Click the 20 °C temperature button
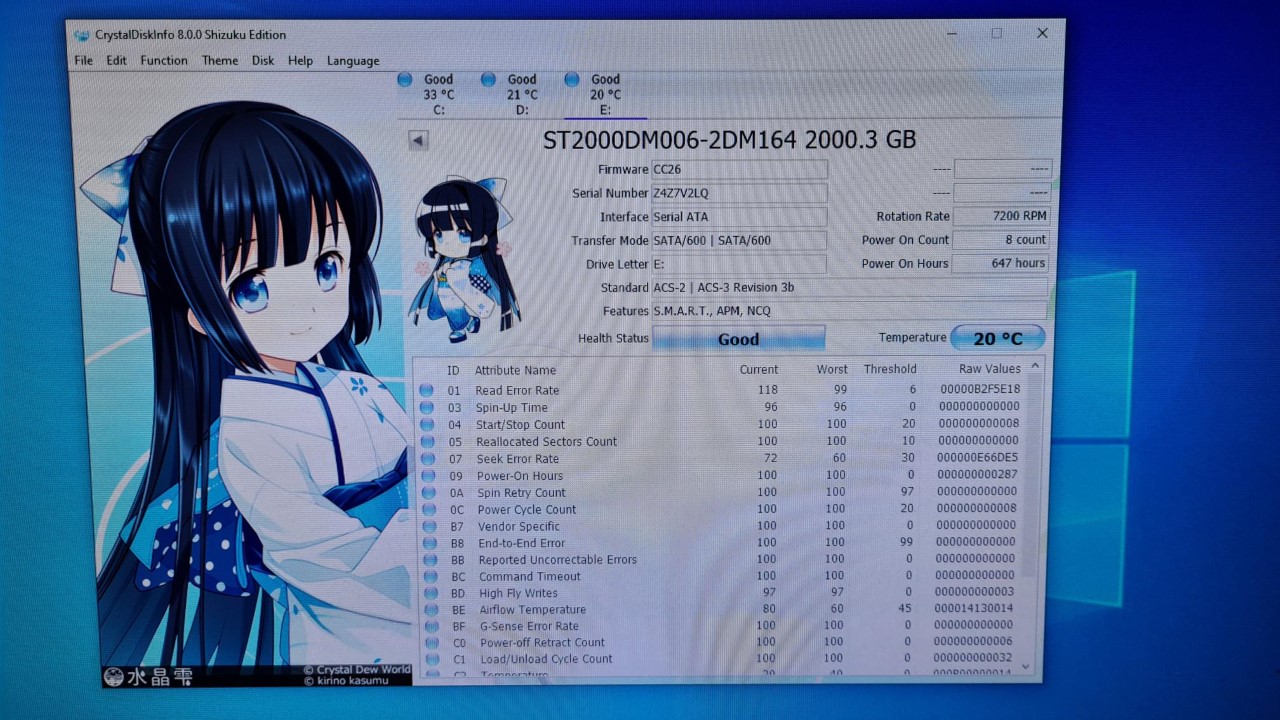 point(996,337)
